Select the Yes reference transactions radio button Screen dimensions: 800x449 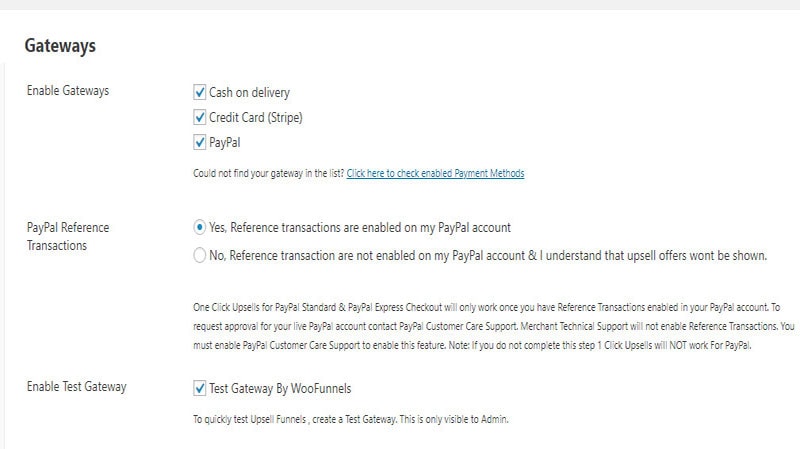coord(200,227)
